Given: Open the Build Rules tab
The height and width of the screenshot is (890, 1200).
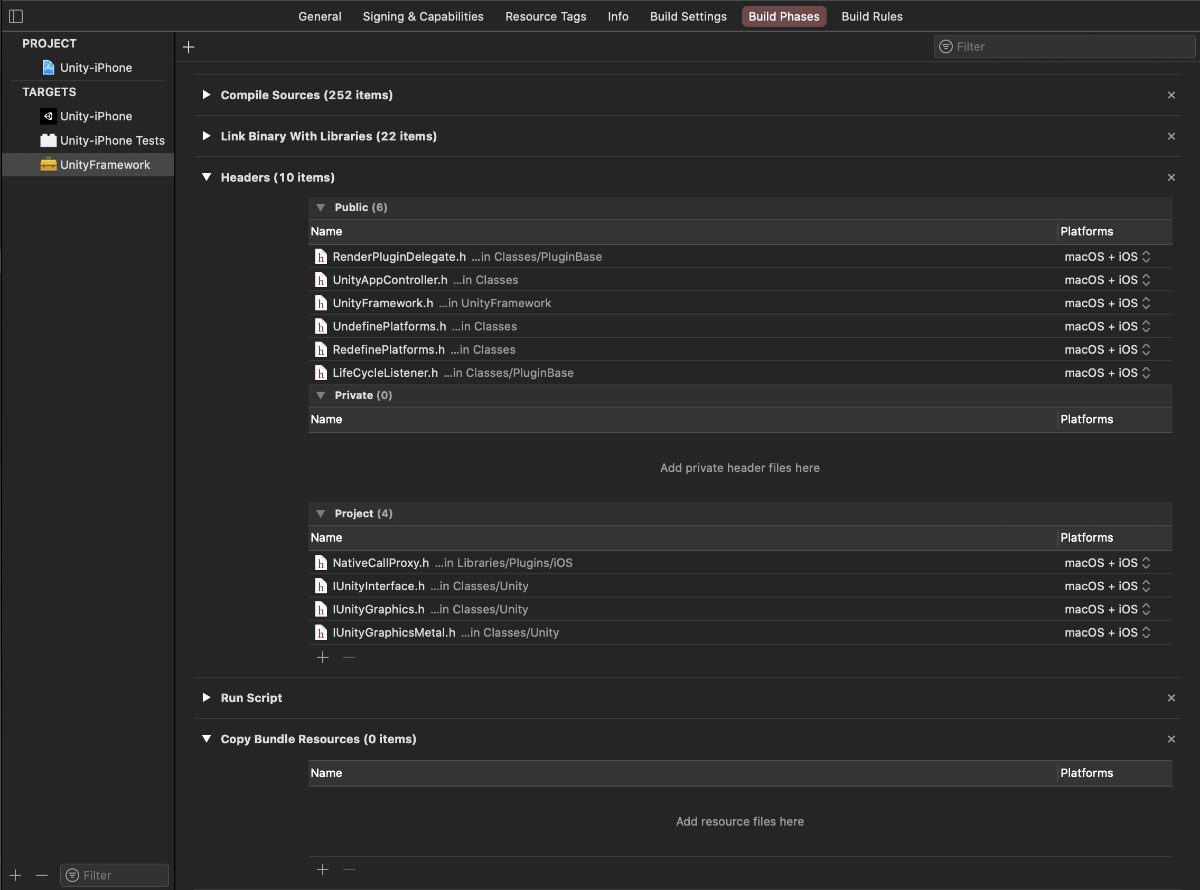Looking at the screenshot, I should tap(872, 17).
